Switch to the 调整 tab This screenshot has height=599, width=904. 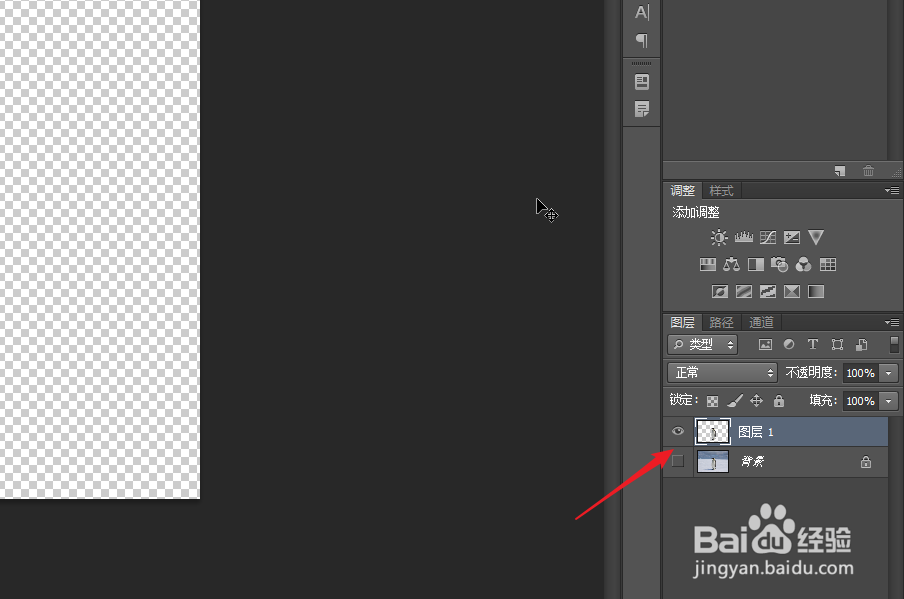683,190
